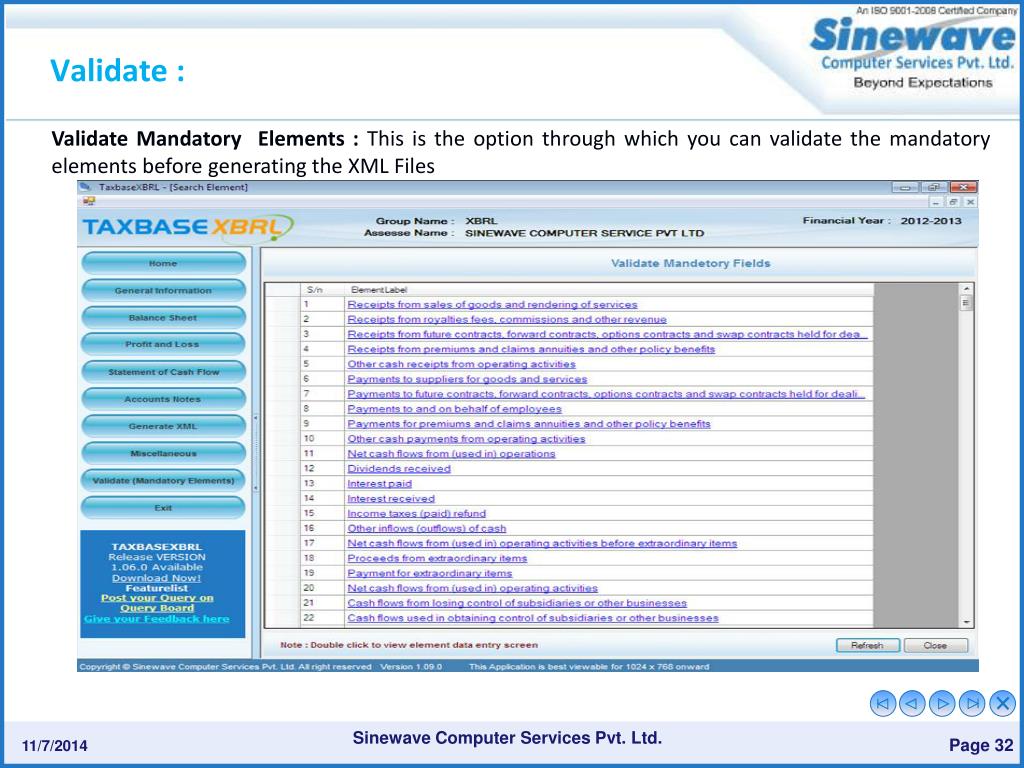Open Payments to suppliers for goods link
The image size is (1024, 768).
point(467,379)
